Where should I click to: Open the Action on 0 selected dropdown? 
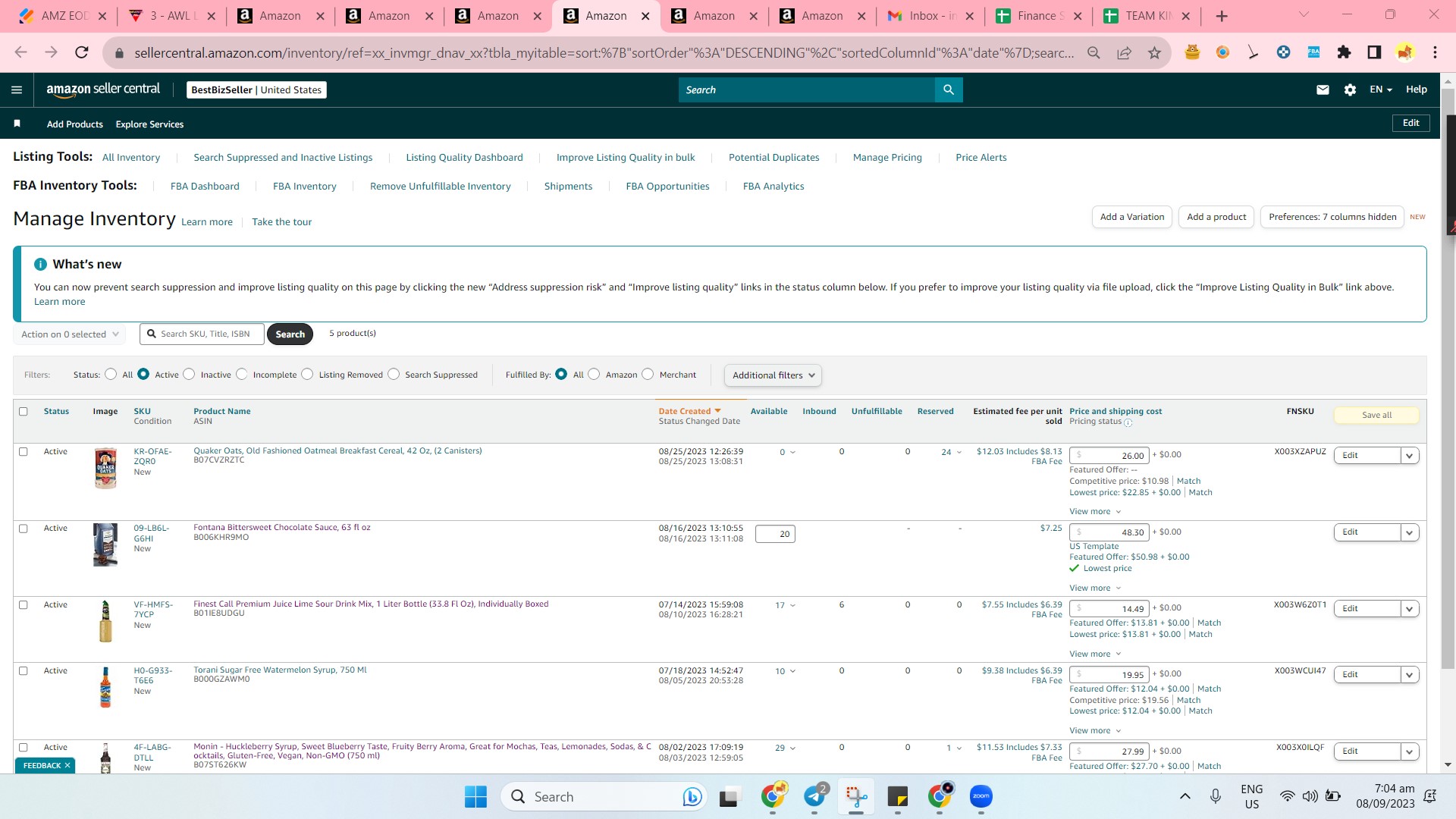(69, 334)
